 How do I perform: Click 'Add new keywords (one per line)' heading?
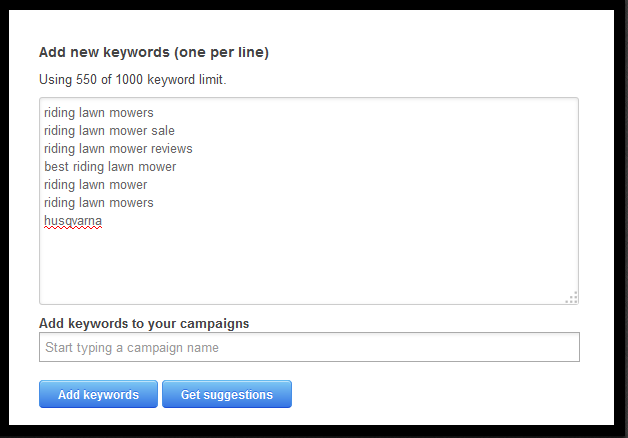(x=154, y=52)
